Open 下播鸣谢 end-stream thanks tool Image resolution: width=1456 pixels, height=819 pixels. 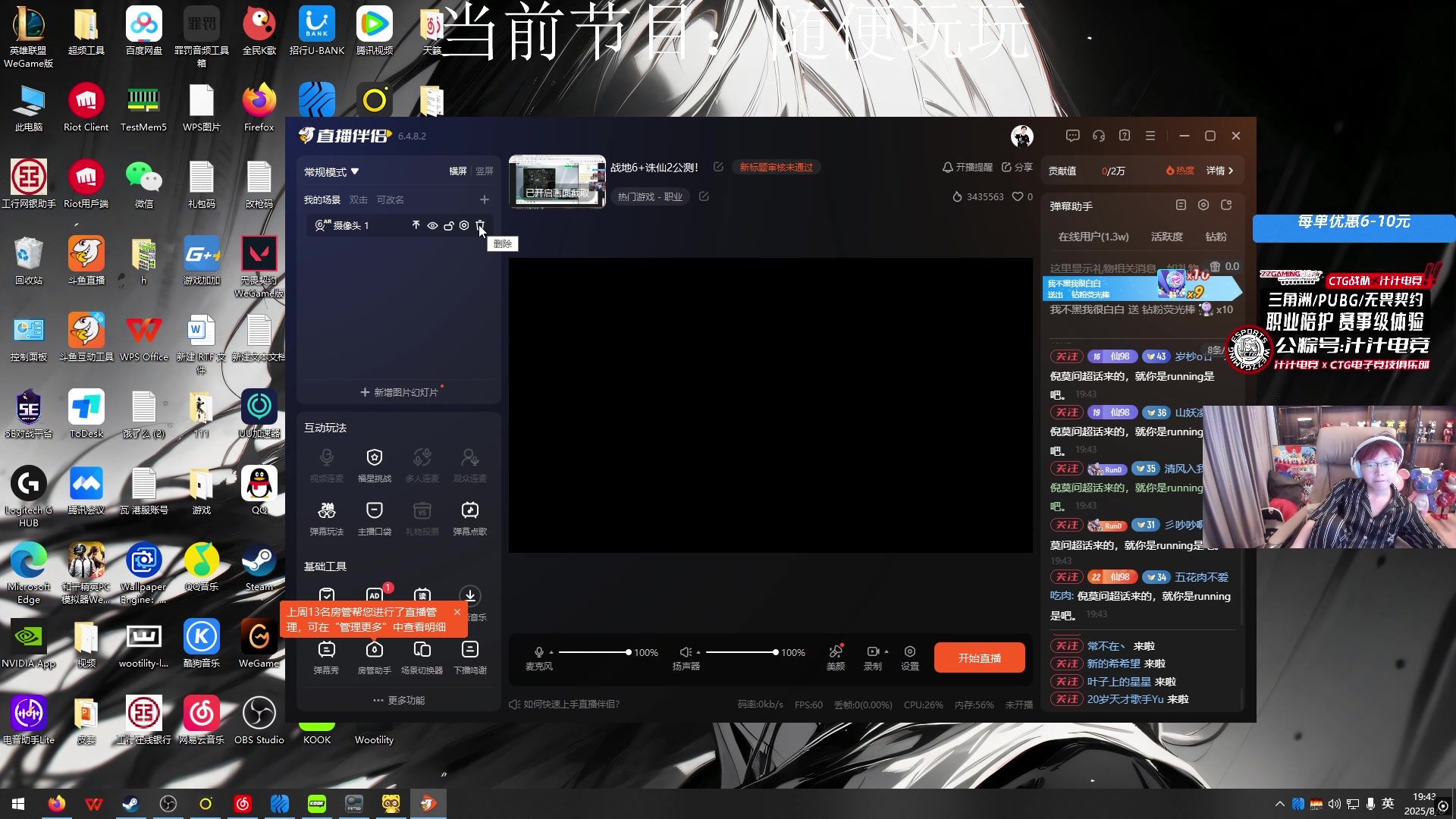470,657
